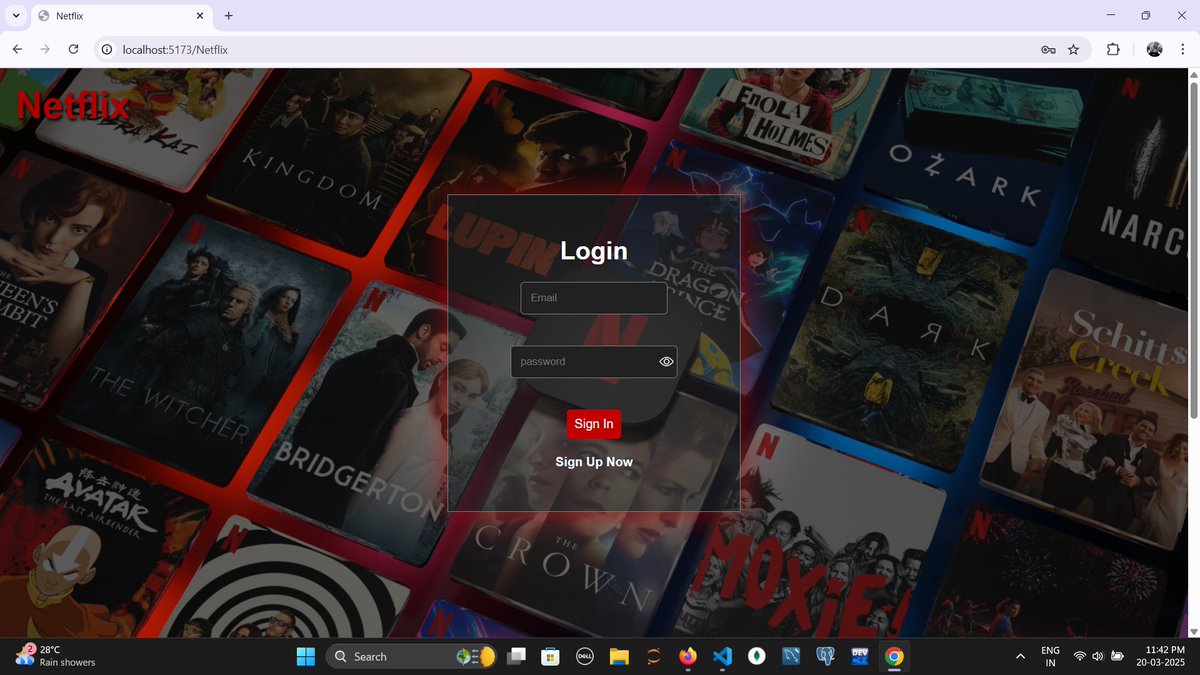
Task: Open File Explorer from the taskbar
Action: pyautogui.click(x=619, y=656)
